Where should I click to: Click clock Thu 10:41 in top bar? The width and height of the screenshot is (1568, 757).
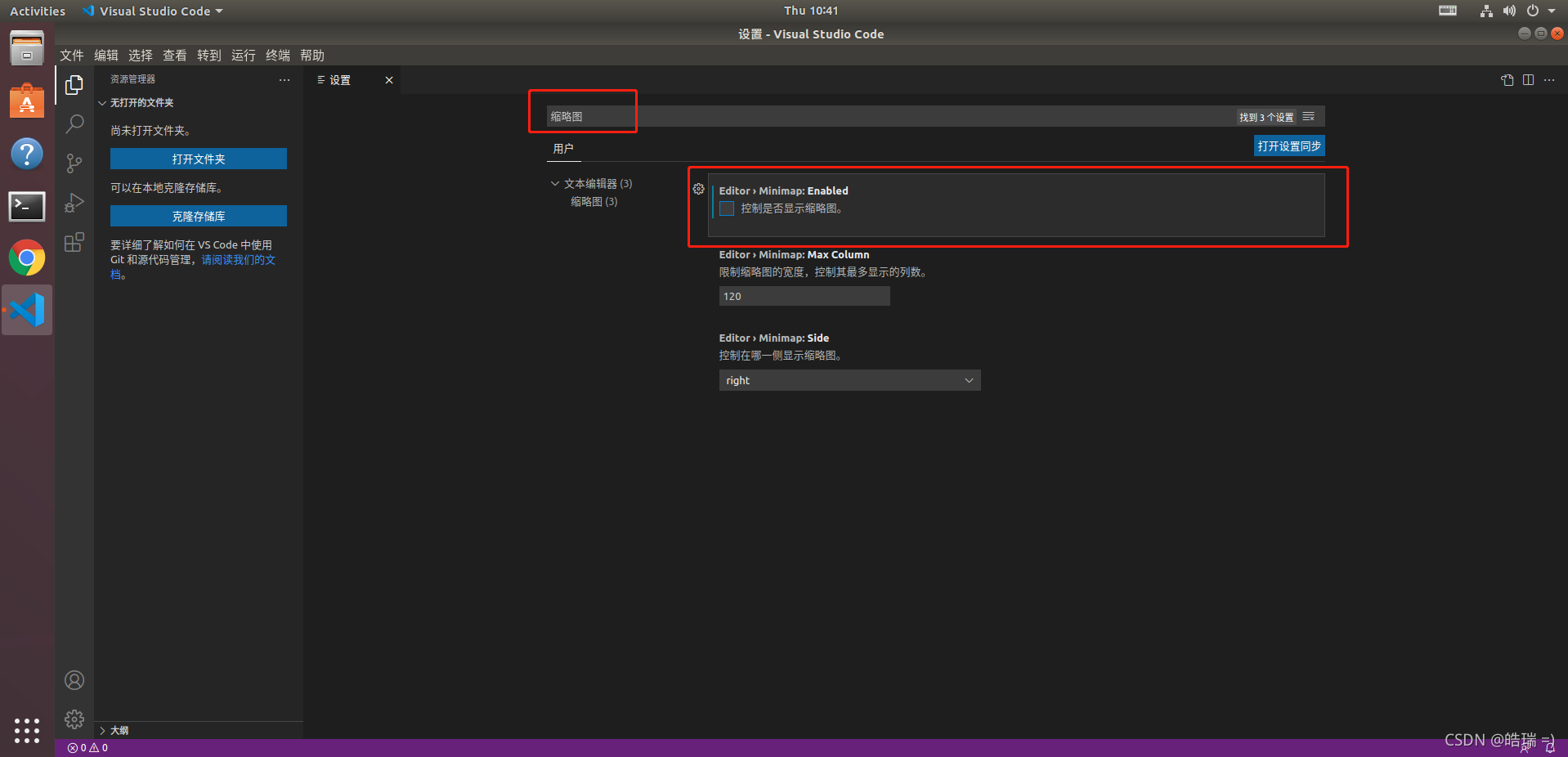pyautogui.click(x=811, y=11)
